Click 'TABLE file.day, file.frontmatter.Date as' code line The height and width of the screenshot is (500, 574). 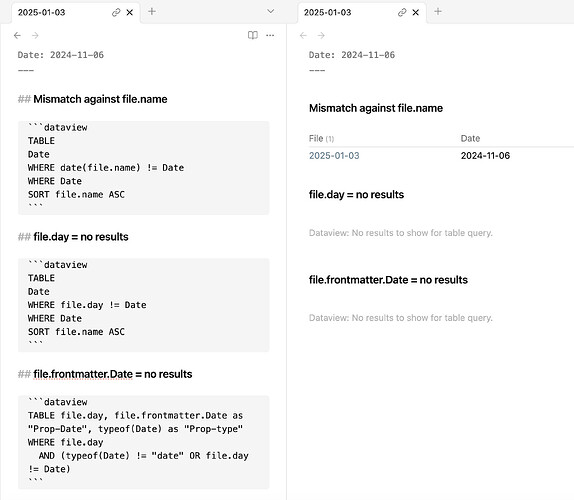[x=135, y=415]
